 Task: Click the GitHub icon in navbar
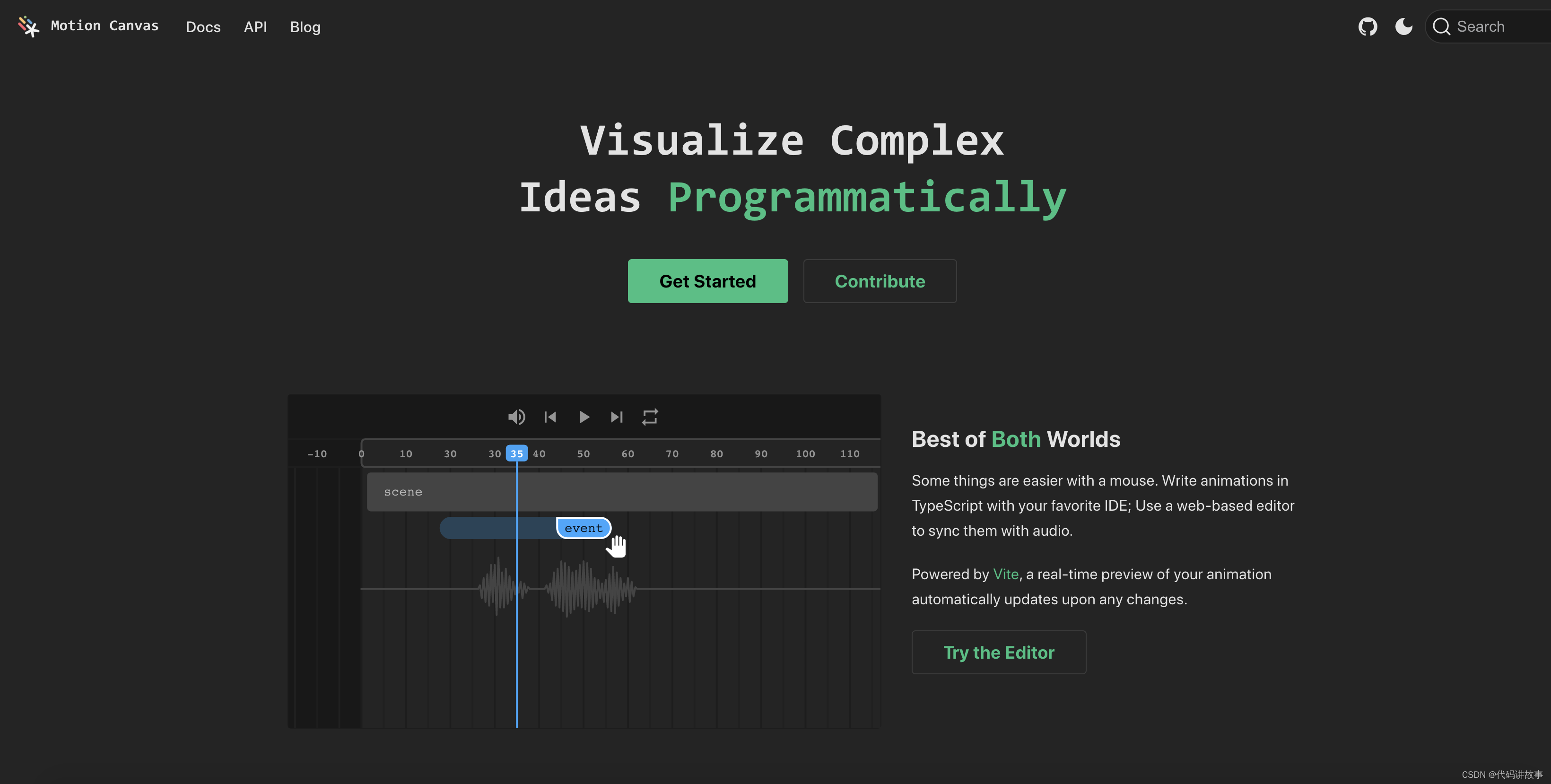(x=1368, y=25)
